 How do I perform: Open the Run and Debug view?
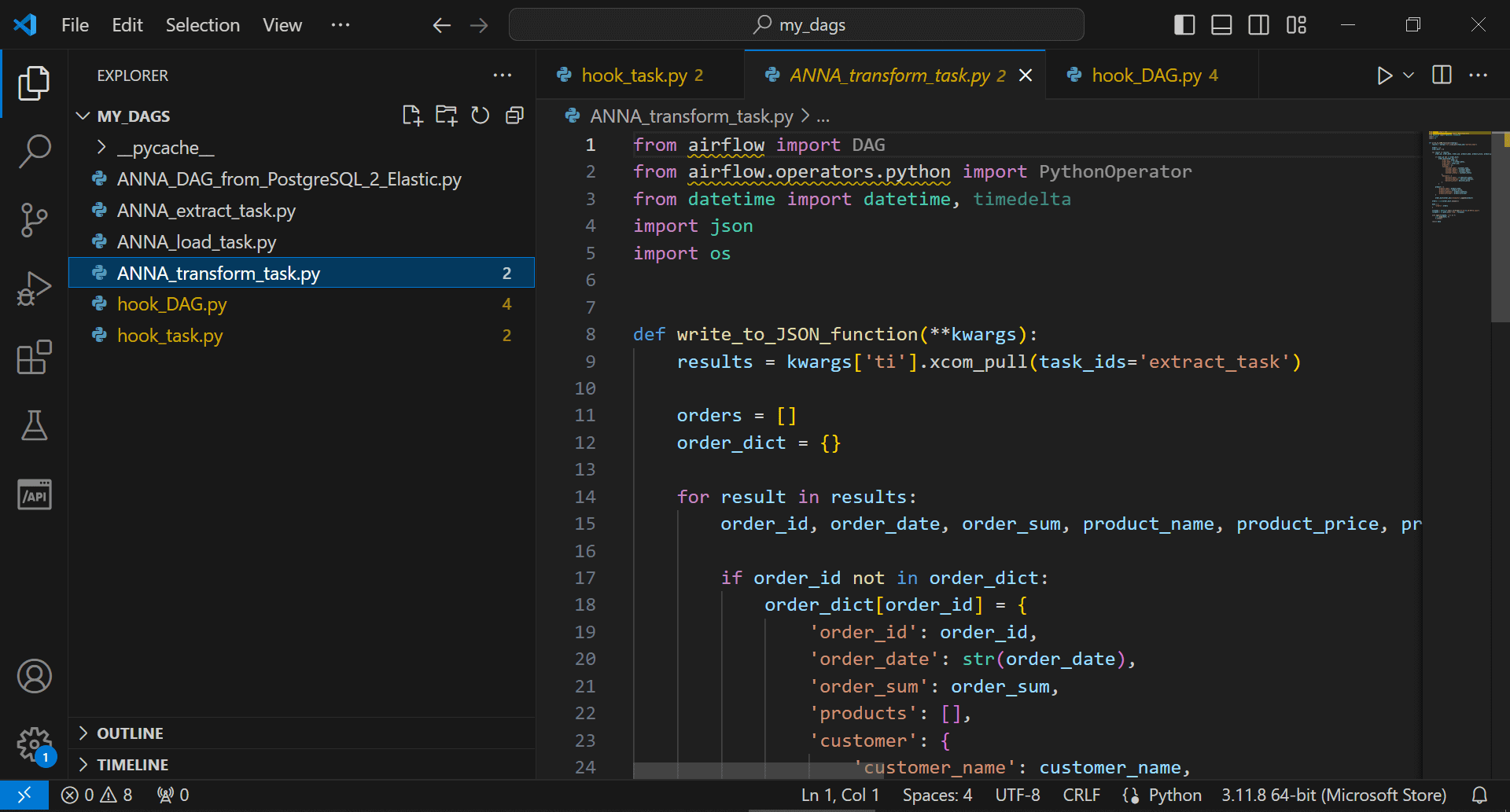pyautogui.click(x=34, y=288)
